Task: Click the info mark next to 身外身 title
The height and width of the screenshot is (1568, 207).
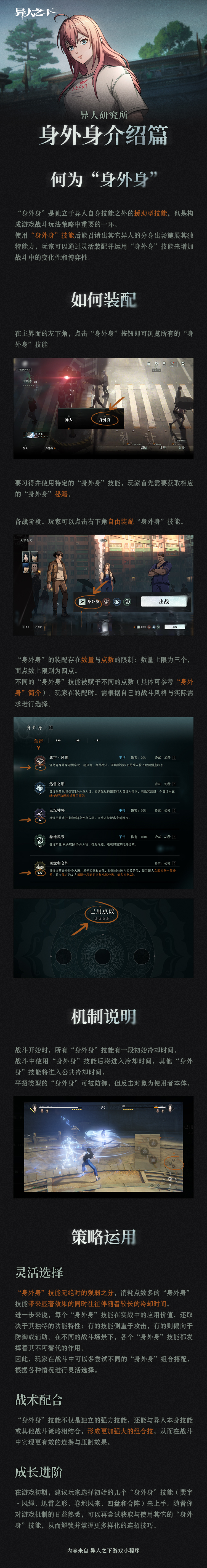Action: click(x=51, y=727)
